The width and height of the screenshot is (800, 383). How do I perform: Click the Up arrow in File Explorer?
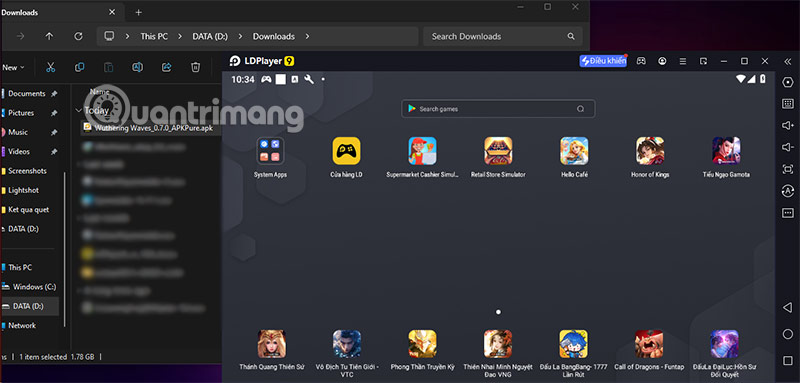(49, 36)
